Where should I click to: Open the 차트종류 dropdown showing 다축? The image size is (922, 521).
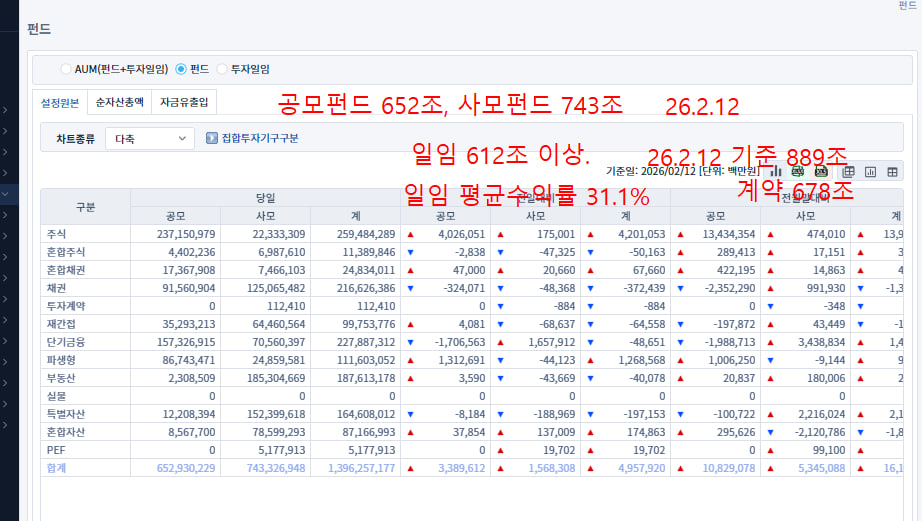(x=149, y=138)
